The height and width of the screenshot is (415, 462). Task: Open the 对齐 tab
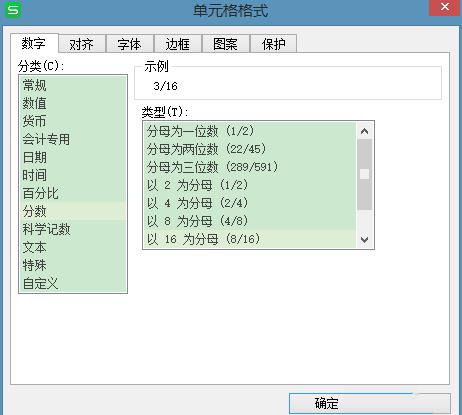(82, 44)
